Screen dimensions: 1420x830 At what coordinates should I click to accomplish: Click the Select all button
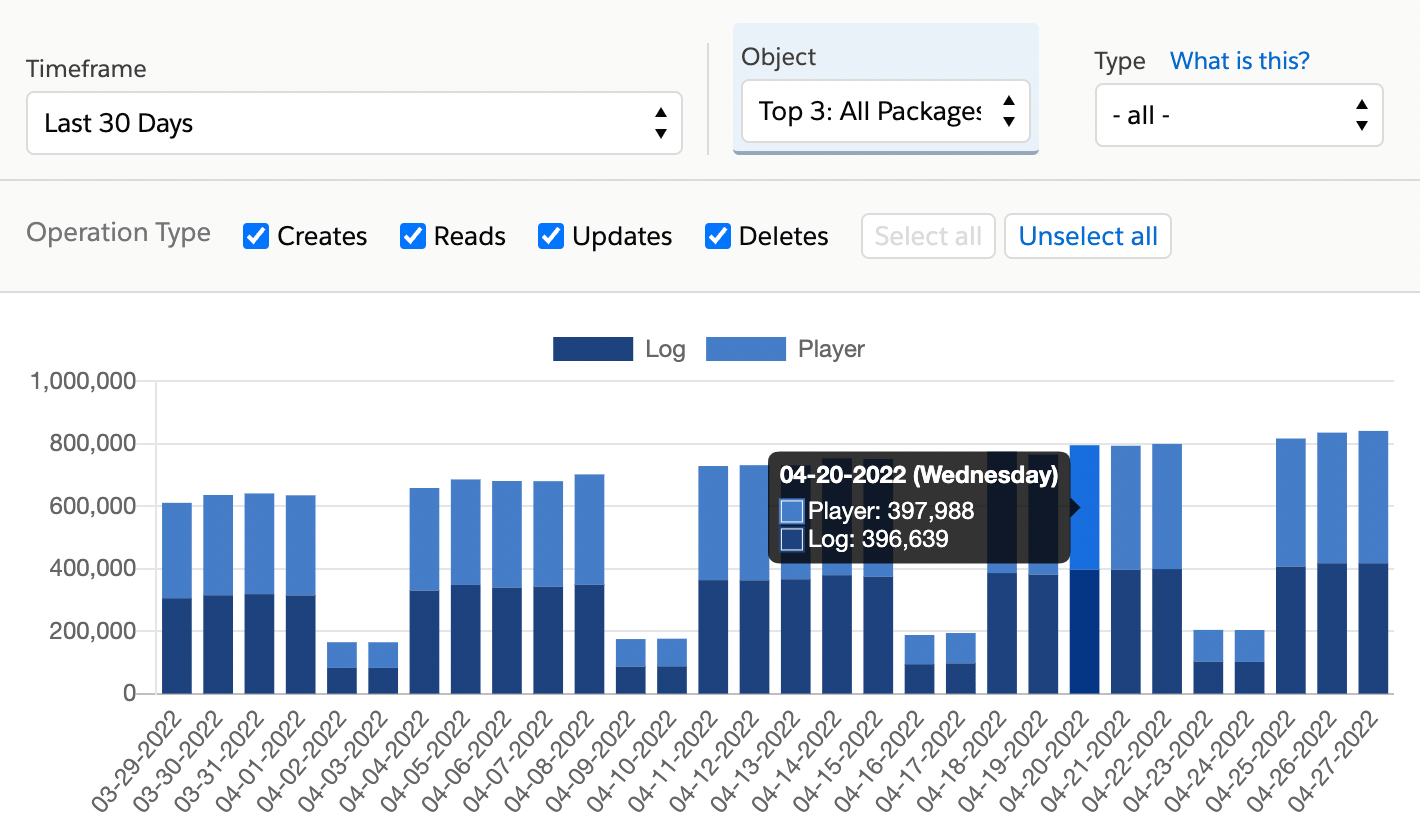click(x=928, y=236)
